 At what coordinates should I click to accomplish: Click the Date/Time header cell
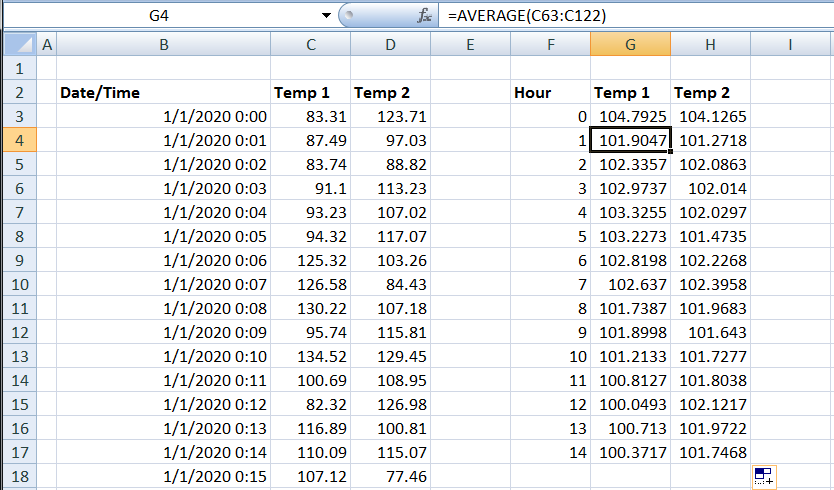click(x=164, y=93)
